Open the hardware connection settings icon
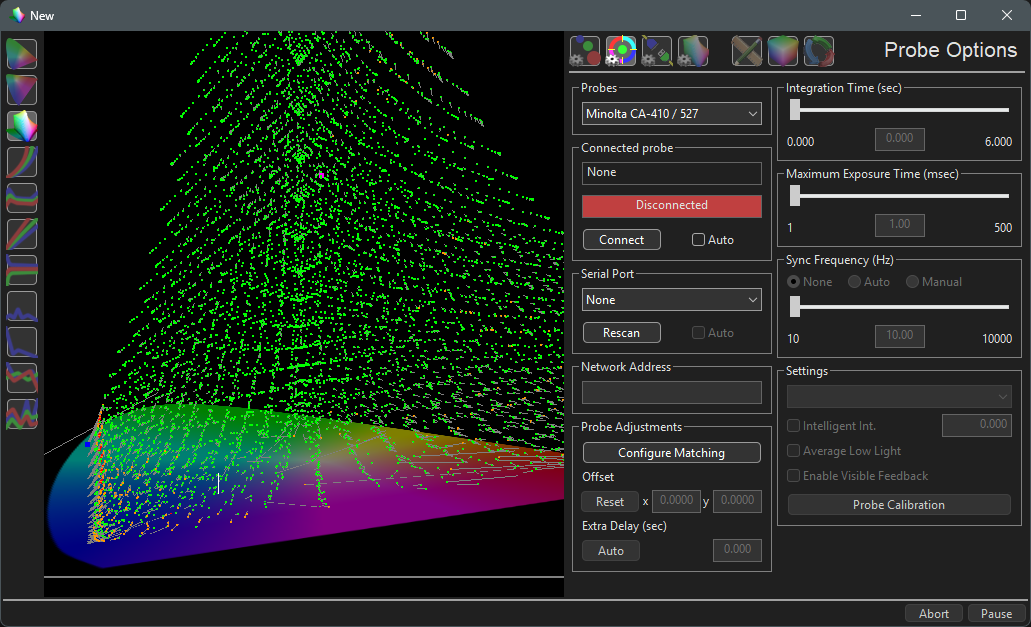1031x627 pixels. [x=656, y=50]
